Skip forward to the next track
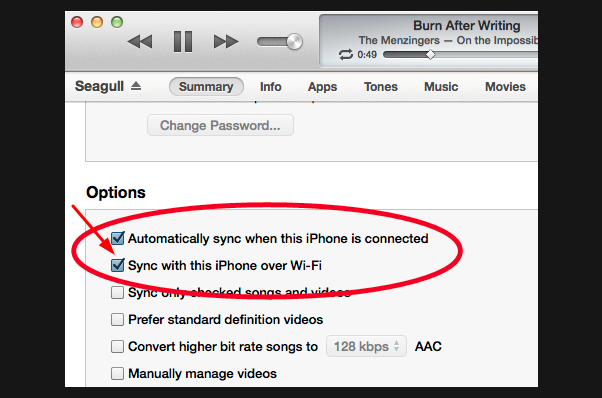Screen dimensions: 602x398 (226, 41)
